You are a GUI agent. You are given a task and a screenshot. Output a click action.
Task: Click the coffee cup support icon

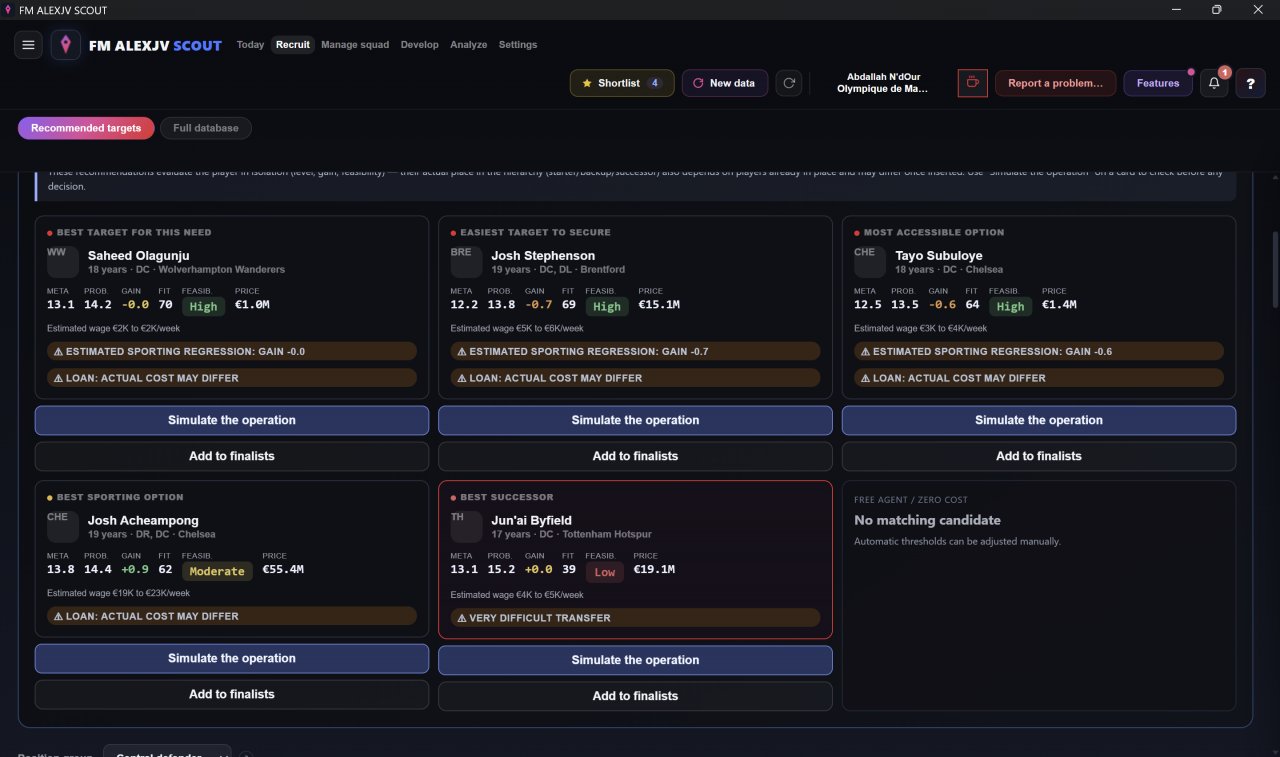tap(972, 83)
